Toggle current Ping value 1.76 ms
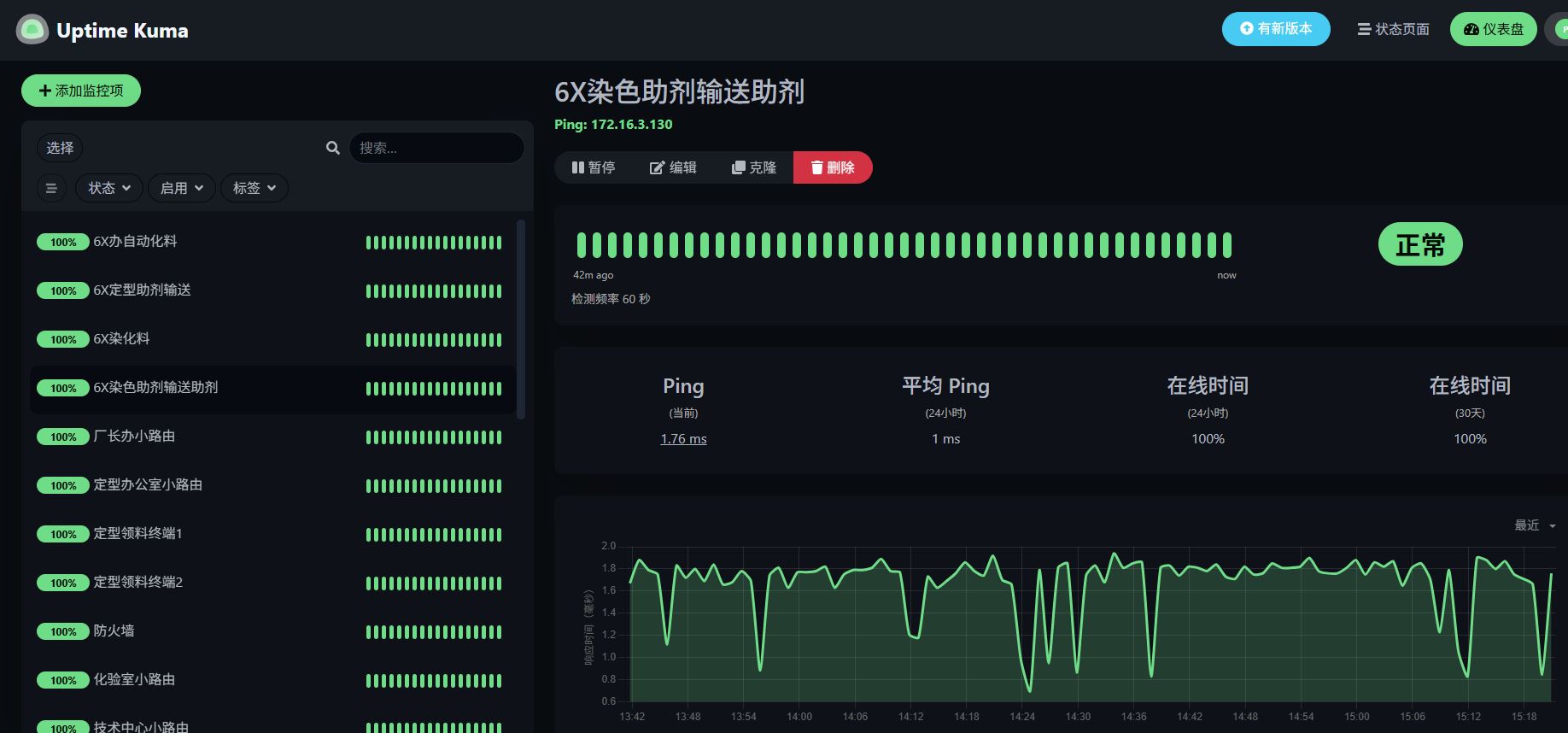 coord(683,439)
